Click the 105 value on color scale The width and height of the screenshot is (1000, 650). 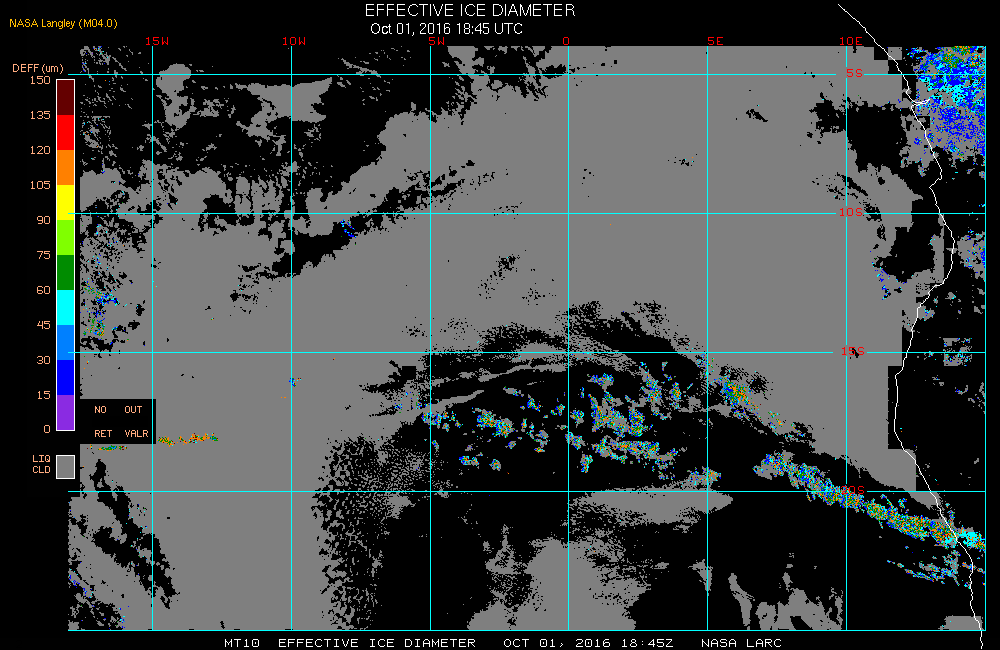click(x=40, y=185)
